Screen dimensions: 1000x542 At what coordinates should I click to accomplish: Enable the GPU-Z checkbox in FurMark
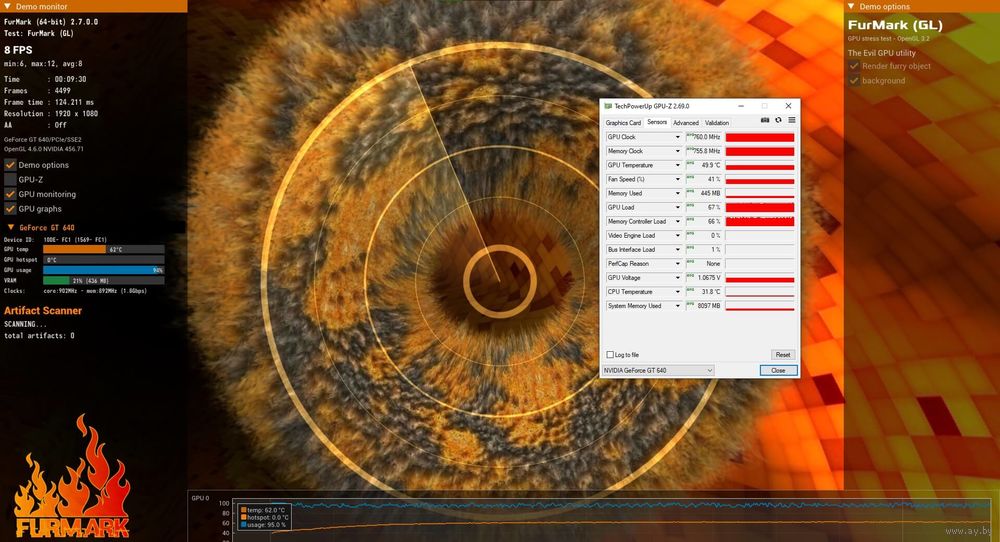(10, 180)
